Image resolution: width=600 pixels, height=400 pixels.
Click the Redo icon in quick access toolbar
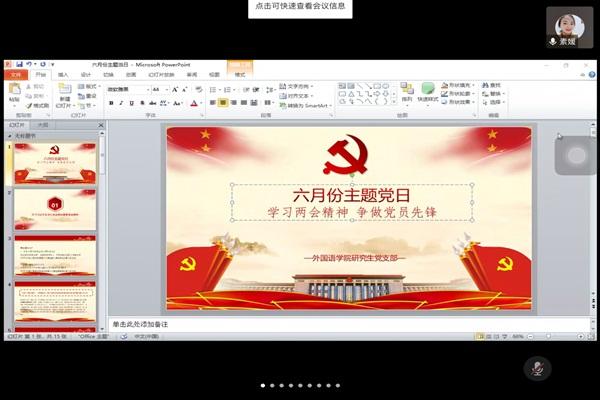coord(43,64)
